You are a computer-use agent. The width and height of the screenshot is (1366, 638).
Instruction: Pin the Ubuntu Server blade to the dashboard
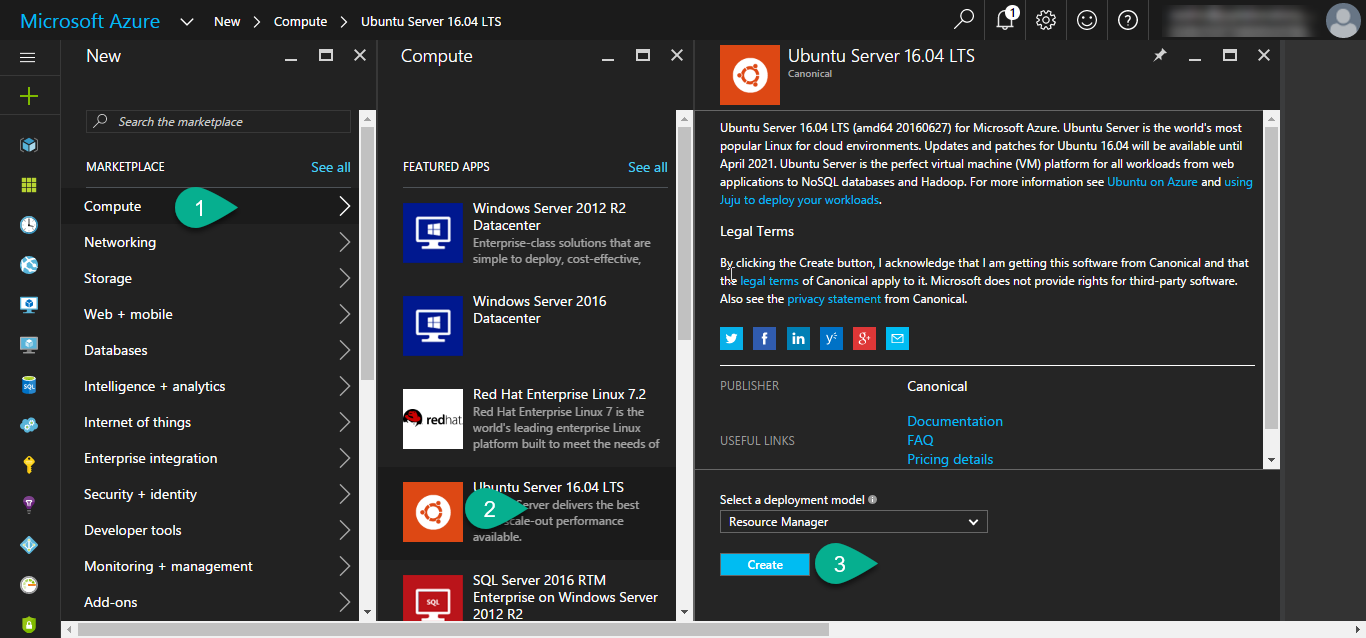(1160, 56)
